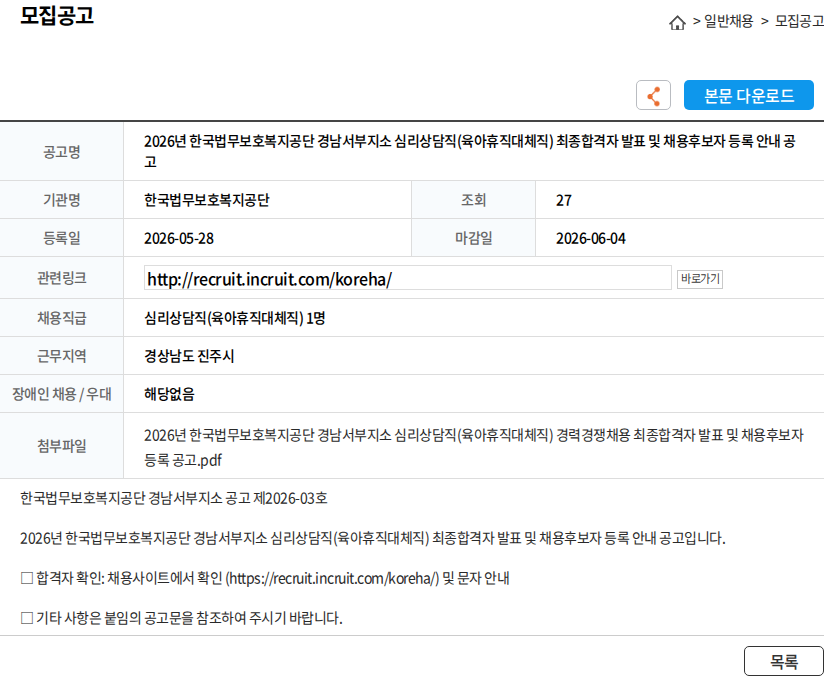Select the recruit.incruit.com/koreha URL field
This screenshot has width=824, height=677.
click(x=408, y=278)
